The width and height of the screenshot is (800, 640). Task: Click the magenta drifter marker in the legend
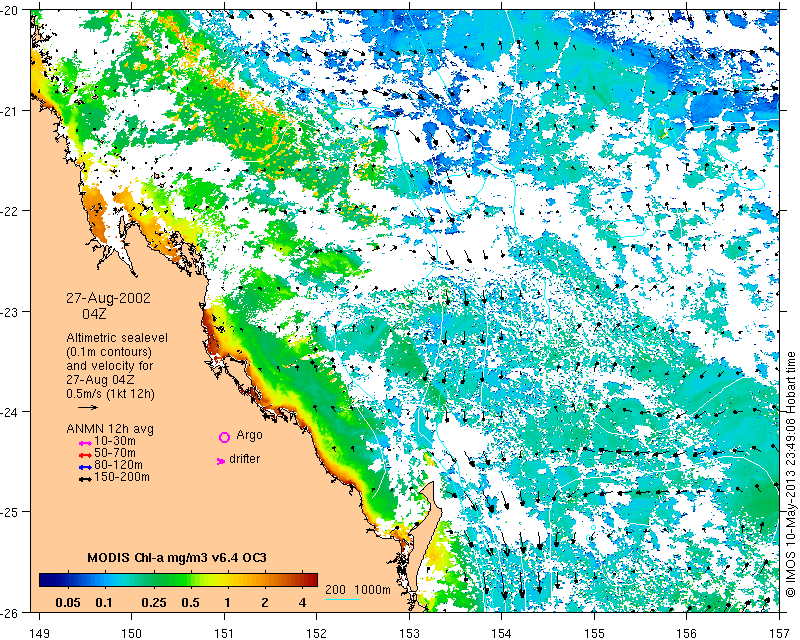[221, 461]
